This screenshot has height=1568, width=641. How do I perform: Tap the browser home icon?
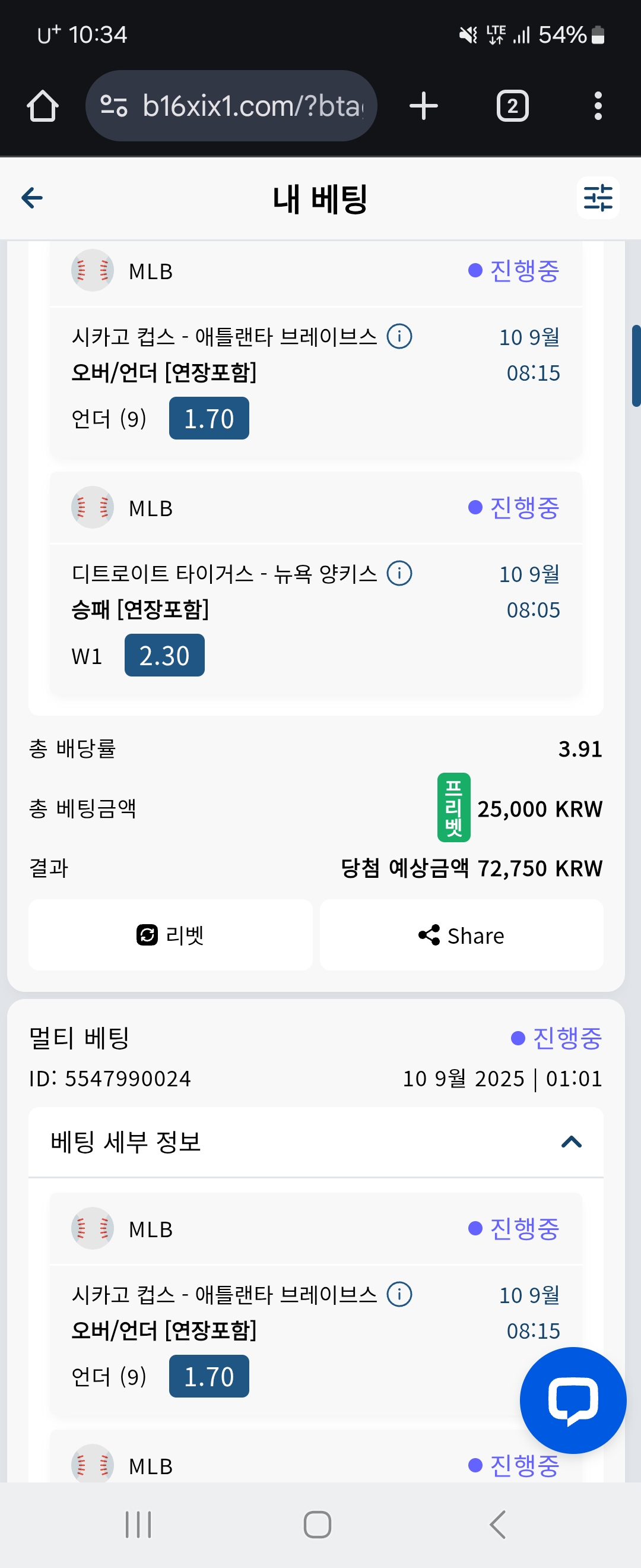coord(43,106)
